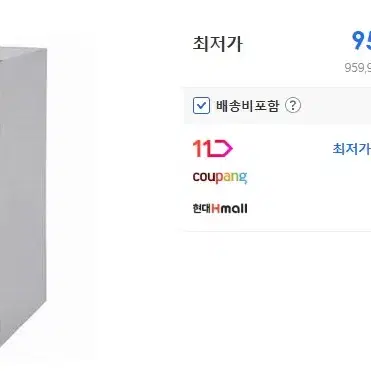Select the coupang price row
Image resolution: width=371 pixels, height=371 pixels.
277,177
